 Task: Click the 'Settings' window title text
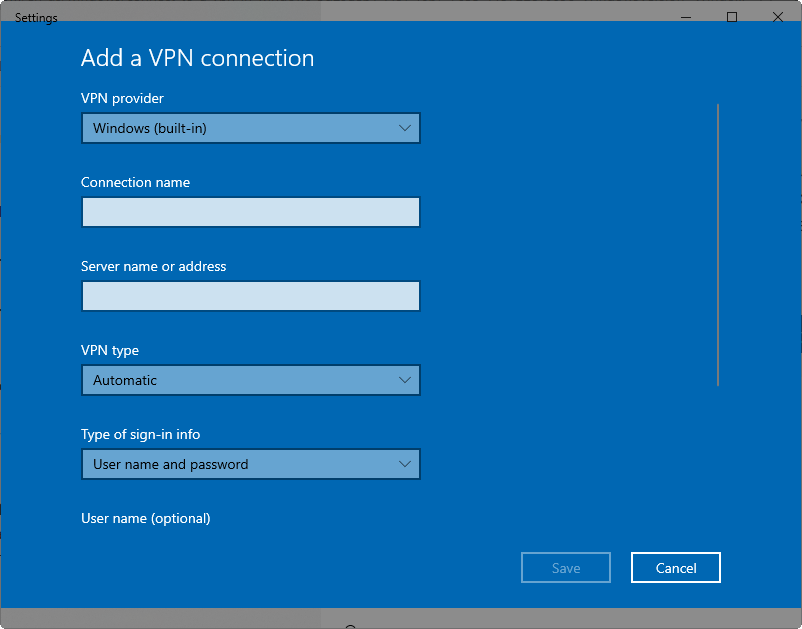[x=36, y=18]
